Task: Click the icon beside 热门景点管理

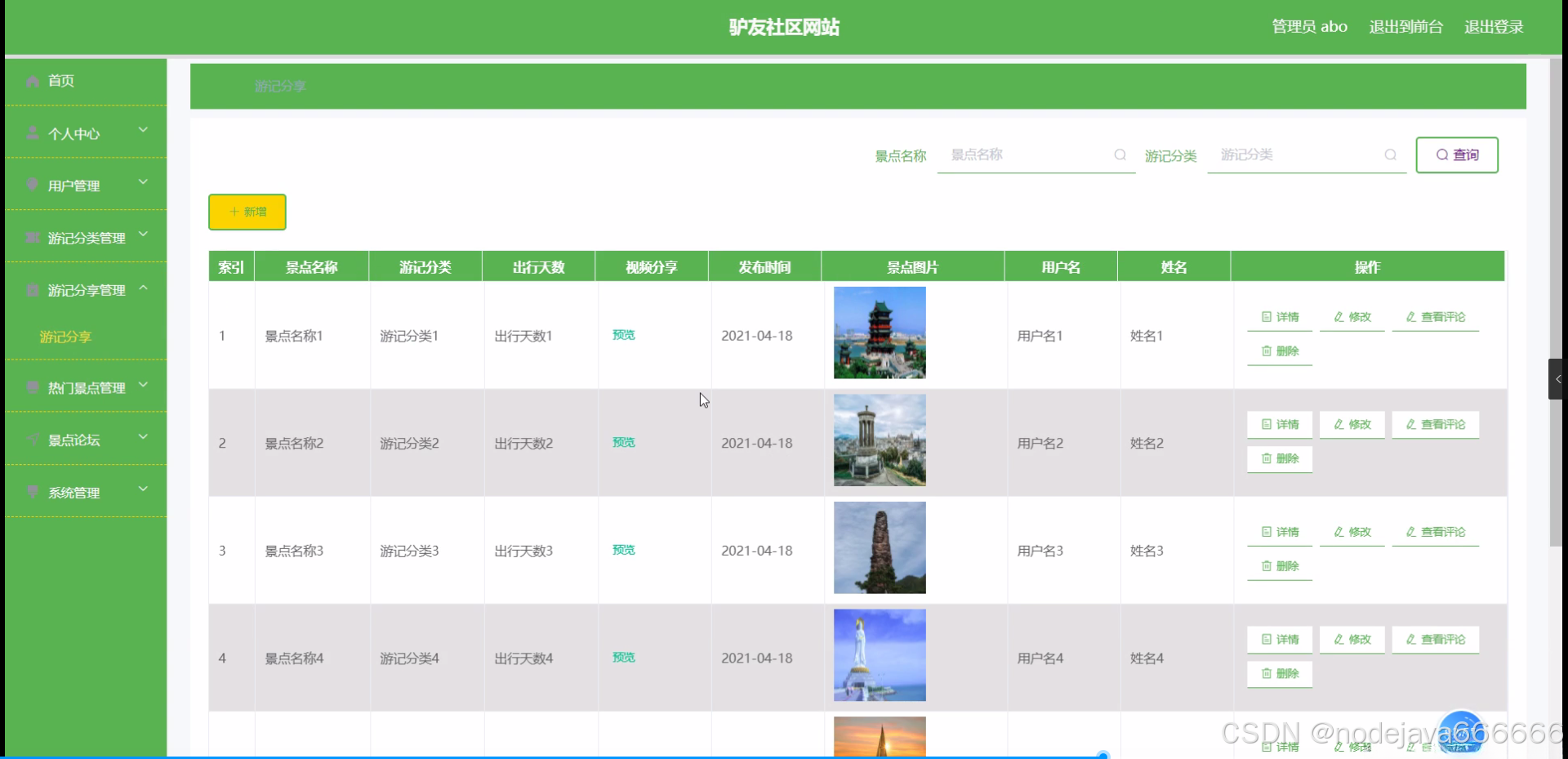Action: pos(33,387)
